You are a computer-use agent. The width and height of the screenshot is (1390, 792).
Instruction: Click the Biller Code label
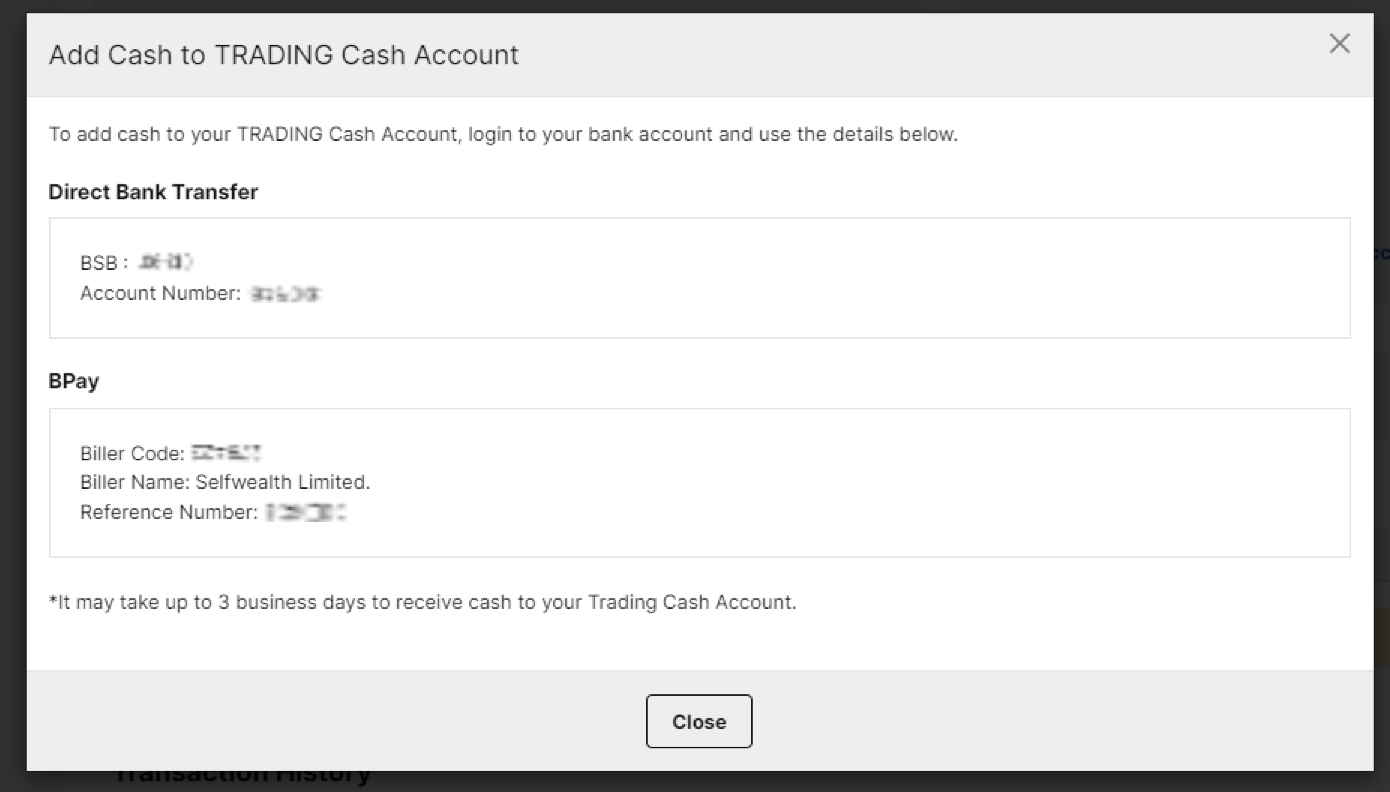[x=132, y=453]
